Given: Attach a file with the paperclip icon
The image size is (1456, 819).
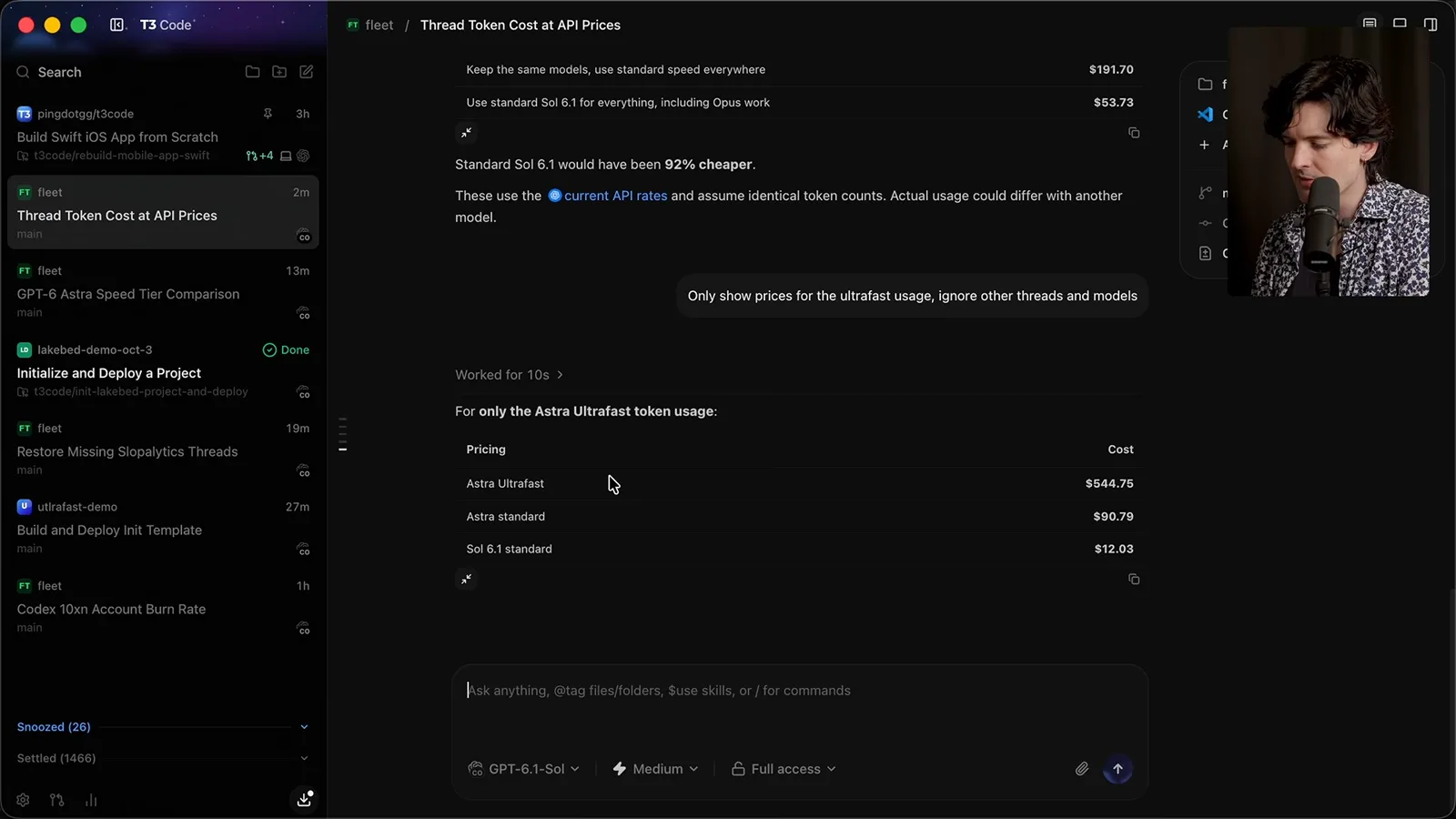Looking at the screenshot, I should (x=1082, y=769).
